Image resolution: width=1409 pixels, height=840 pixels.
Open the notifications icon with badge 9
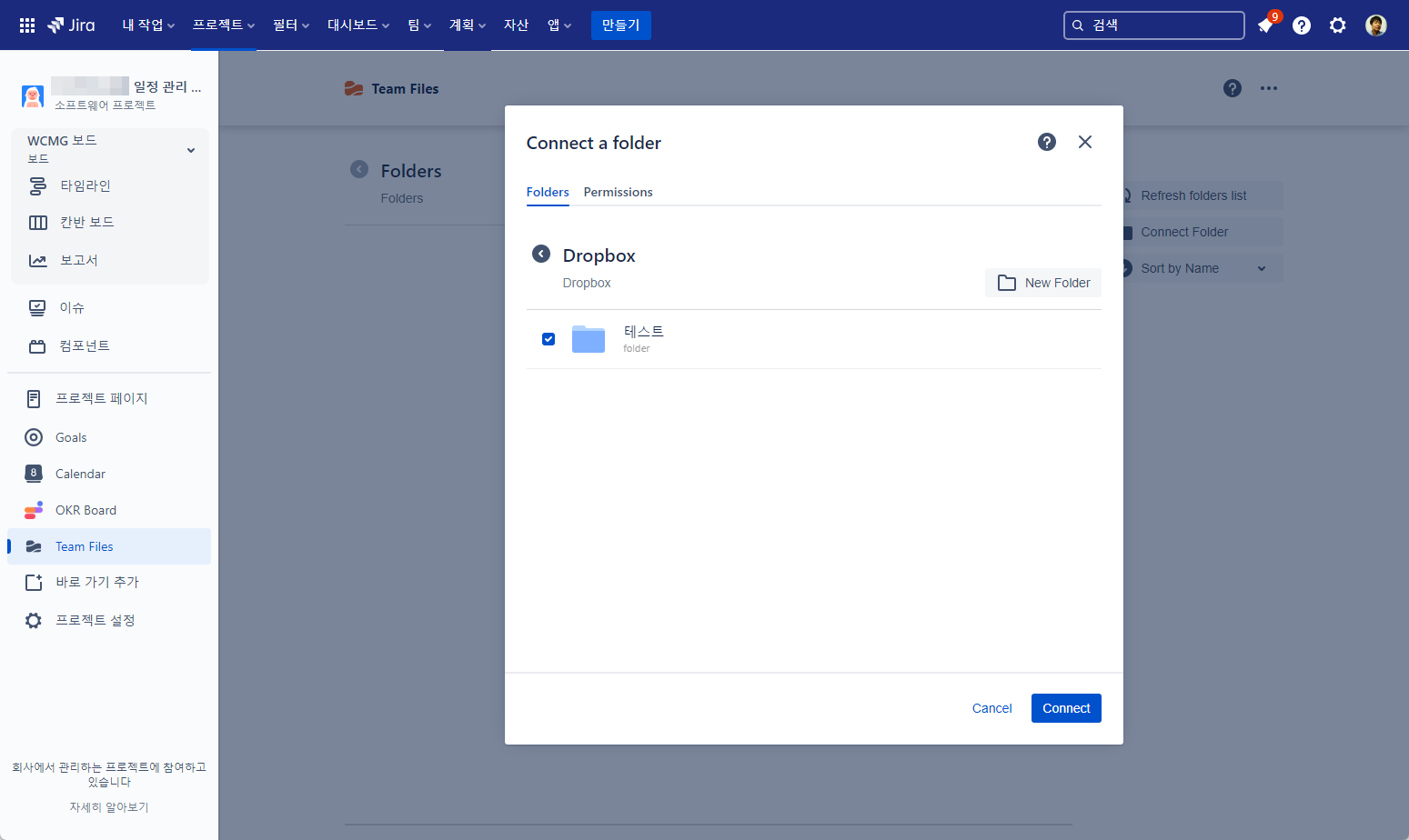(x=1266, y=25)
